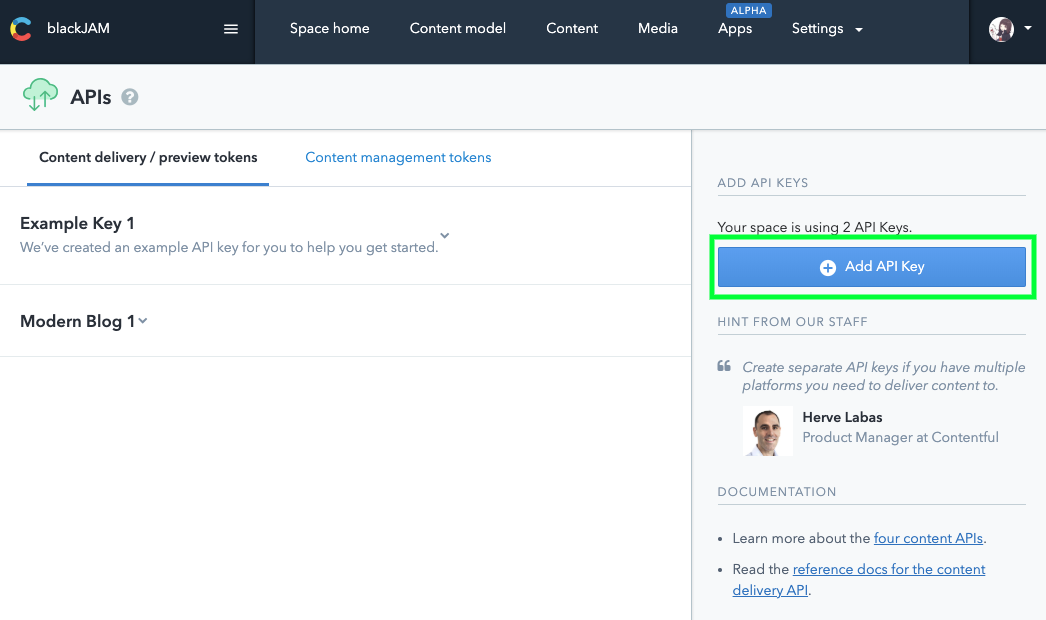Click the ALPHA badge above Apps

coord(749,10)
